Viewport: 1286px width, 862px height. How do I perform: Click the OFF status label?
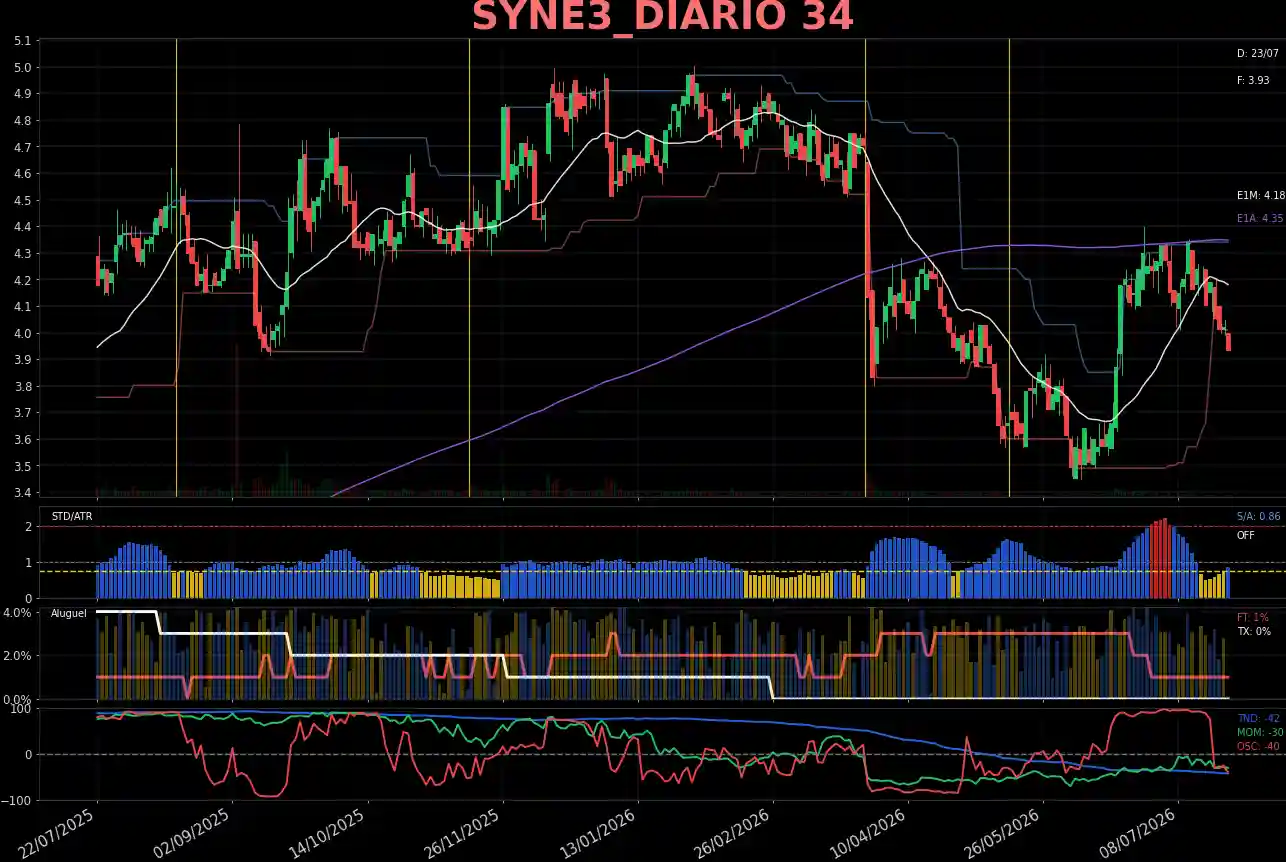click(1245, 535)
